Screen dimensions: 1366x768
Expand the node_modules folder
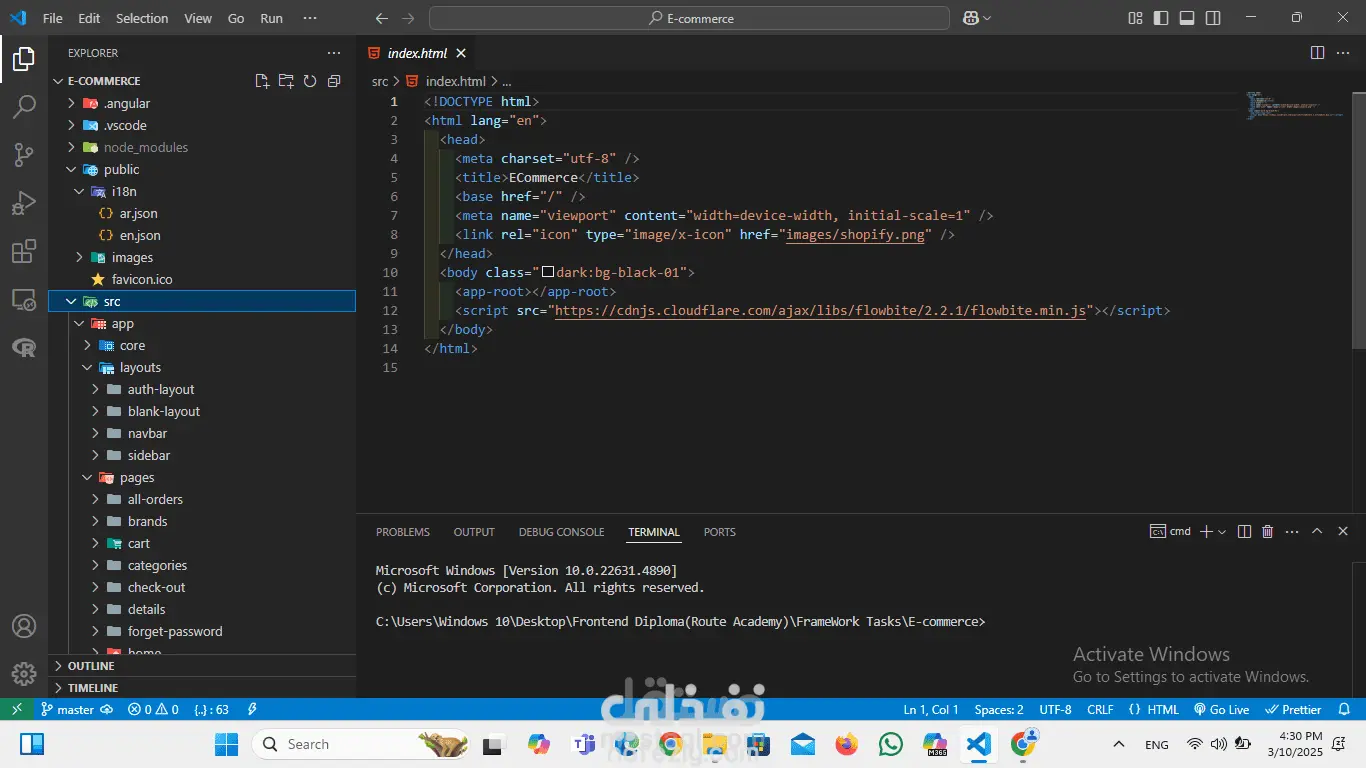(x=145, y=147)
